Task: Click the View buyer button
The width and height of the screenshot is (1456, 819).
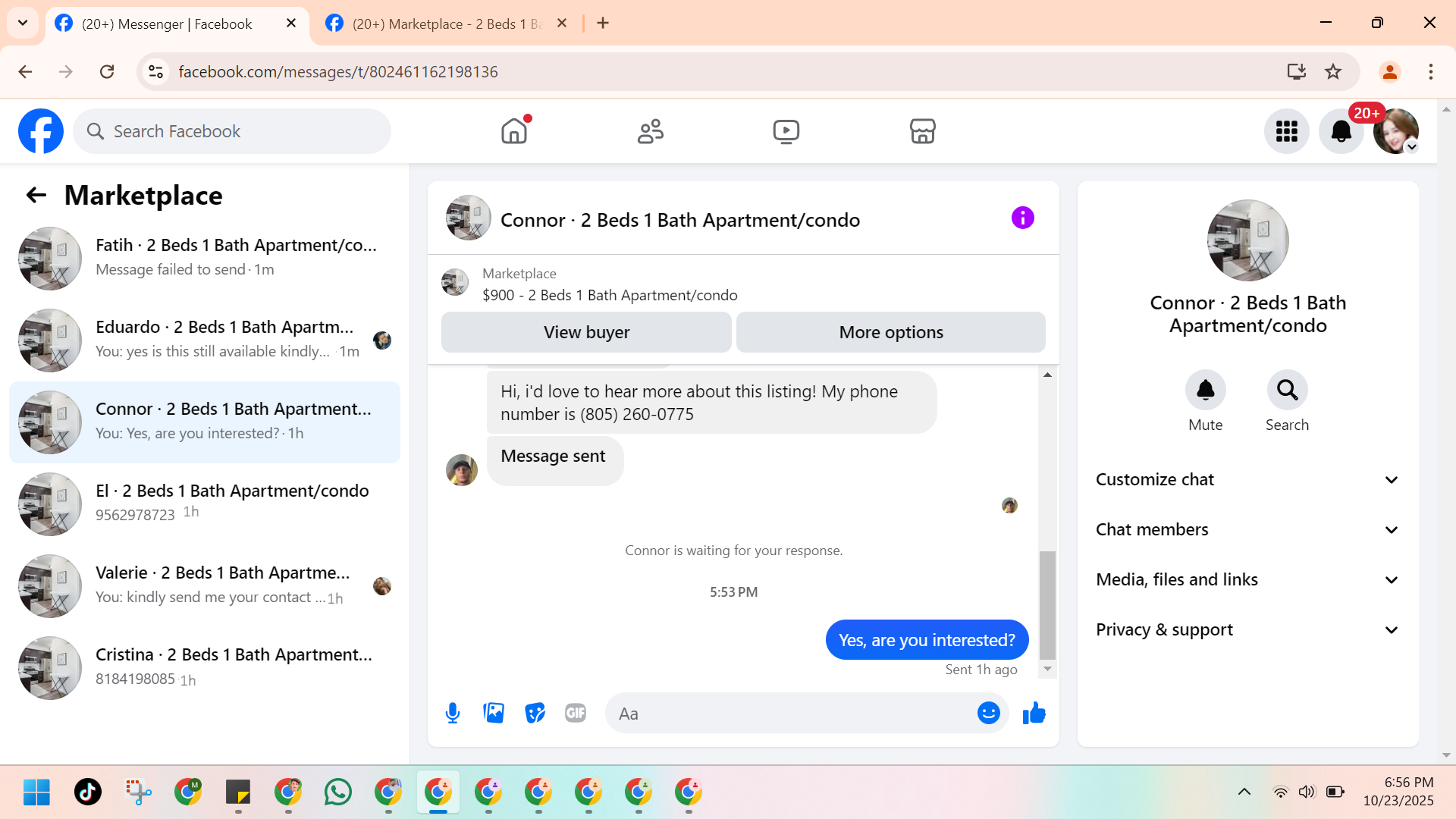Action: (586, 332)
